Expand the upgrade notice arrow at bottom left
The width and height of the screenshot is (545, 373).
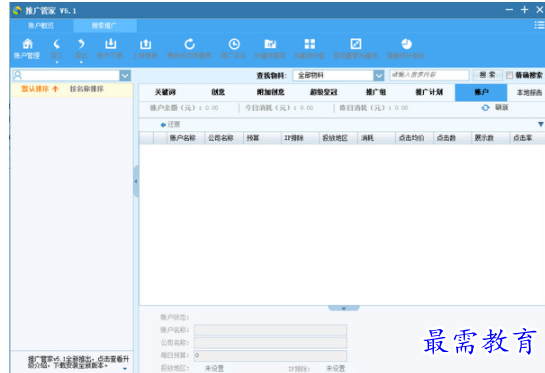click(125, 368)
